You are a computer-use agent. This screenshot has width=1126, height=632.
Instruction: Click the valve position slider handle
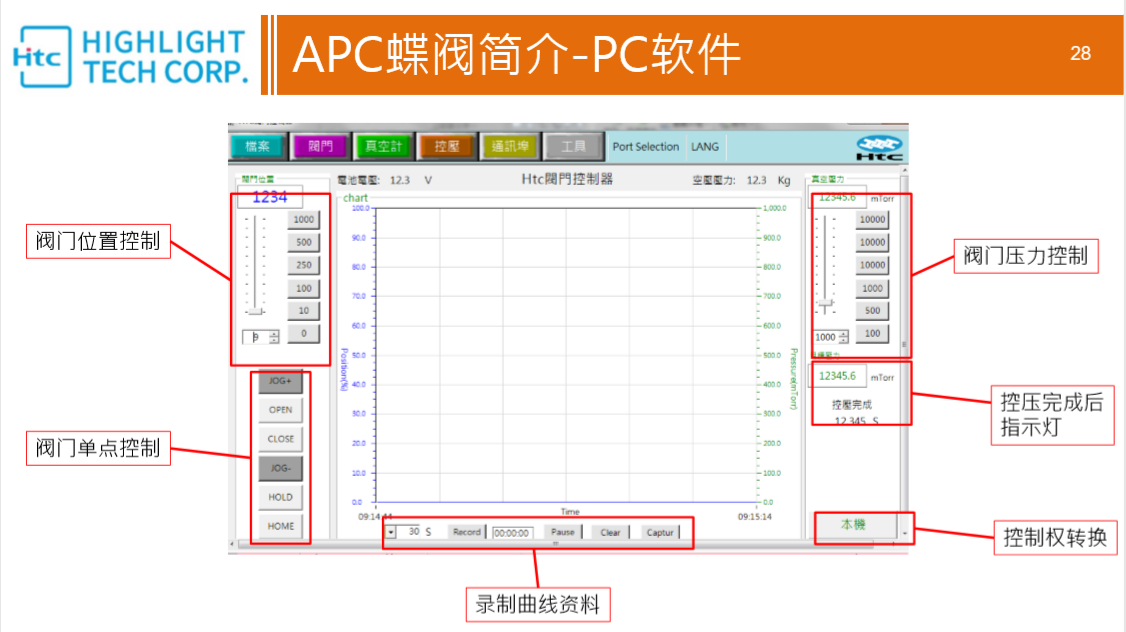coord(257,312)
